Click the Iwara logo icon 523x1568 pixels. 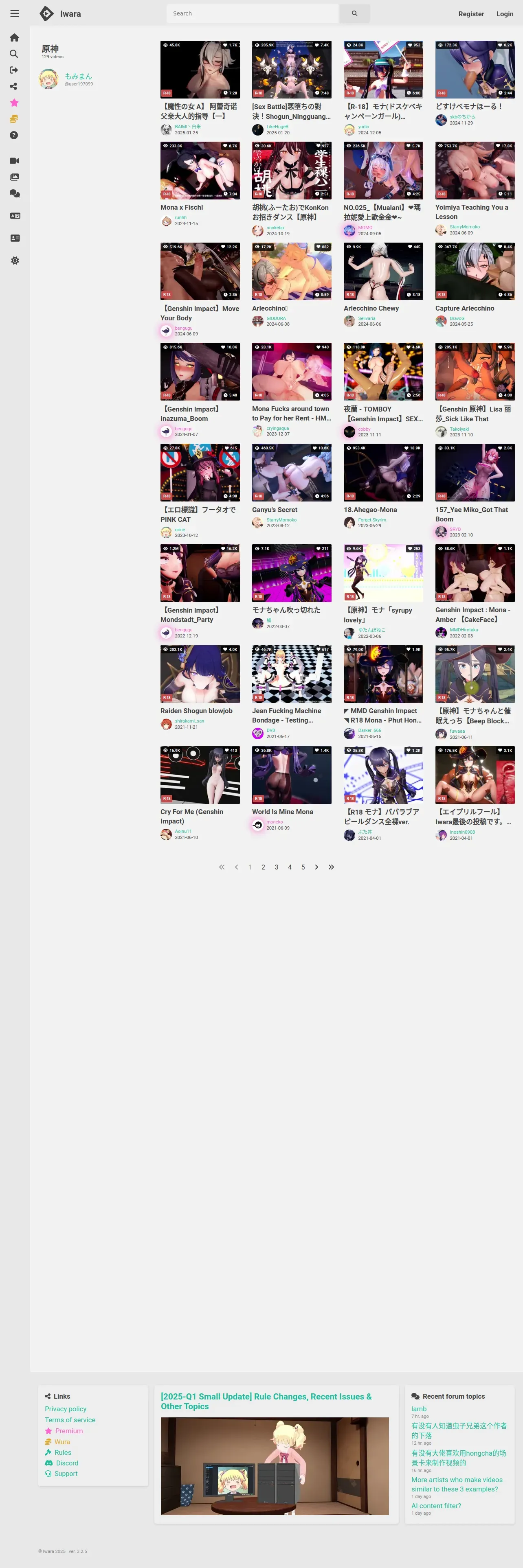(46, 13)
